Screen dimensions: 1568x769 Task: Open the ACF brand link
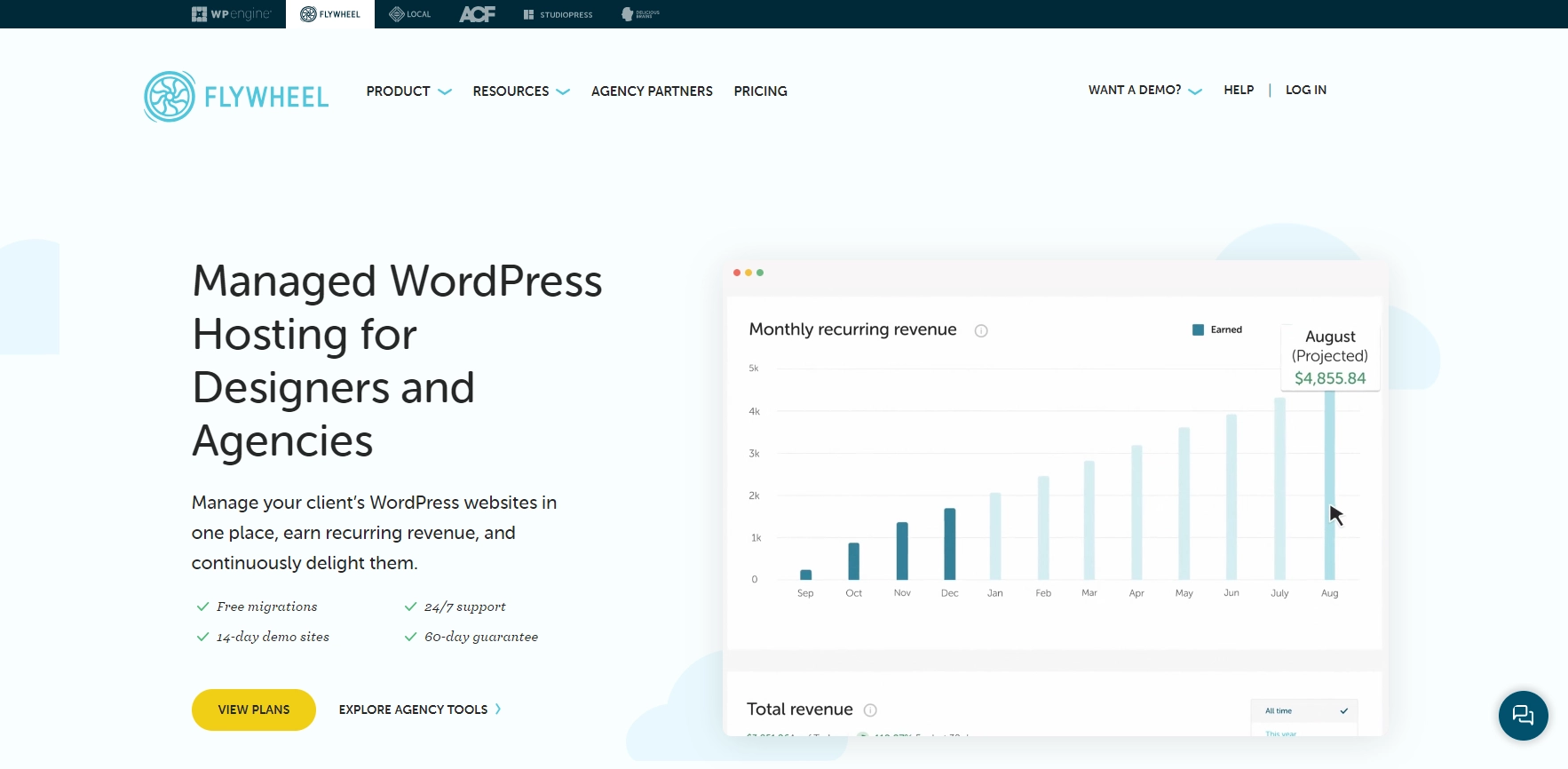pos(478,14)
